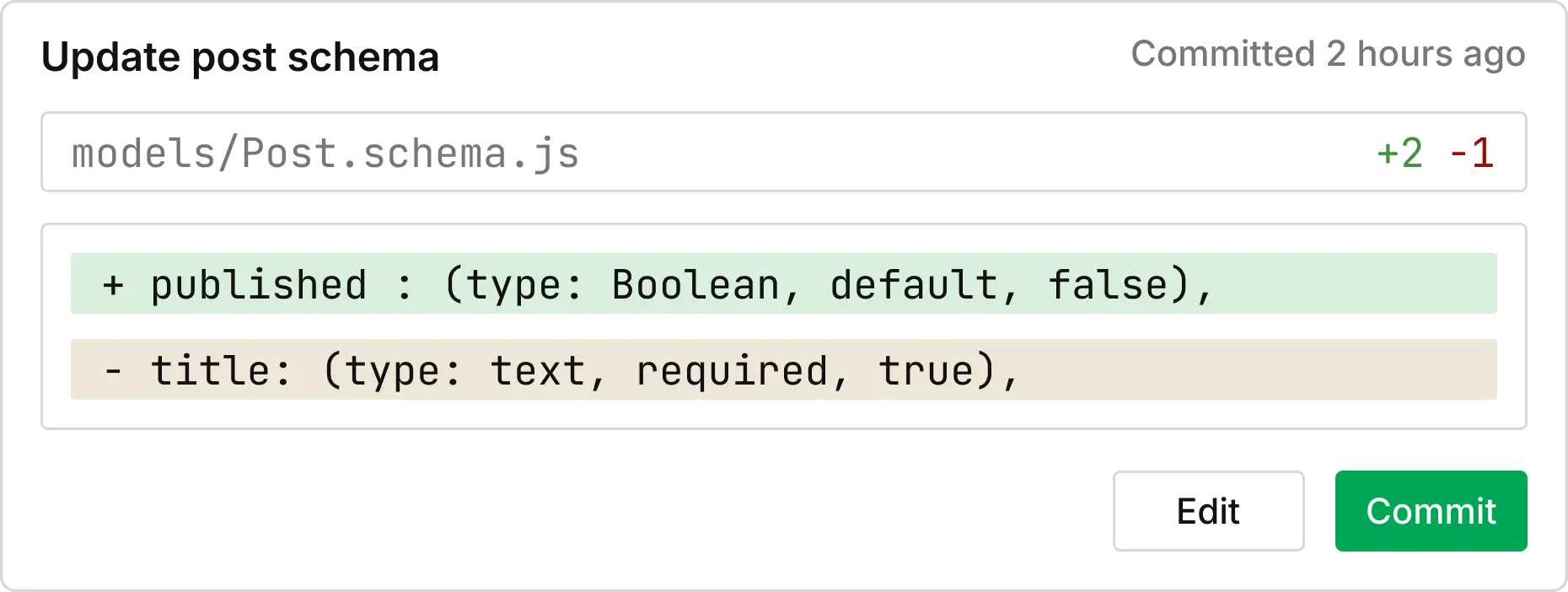Click the Committed 2 hours ago timestamp

[1328, 54]
